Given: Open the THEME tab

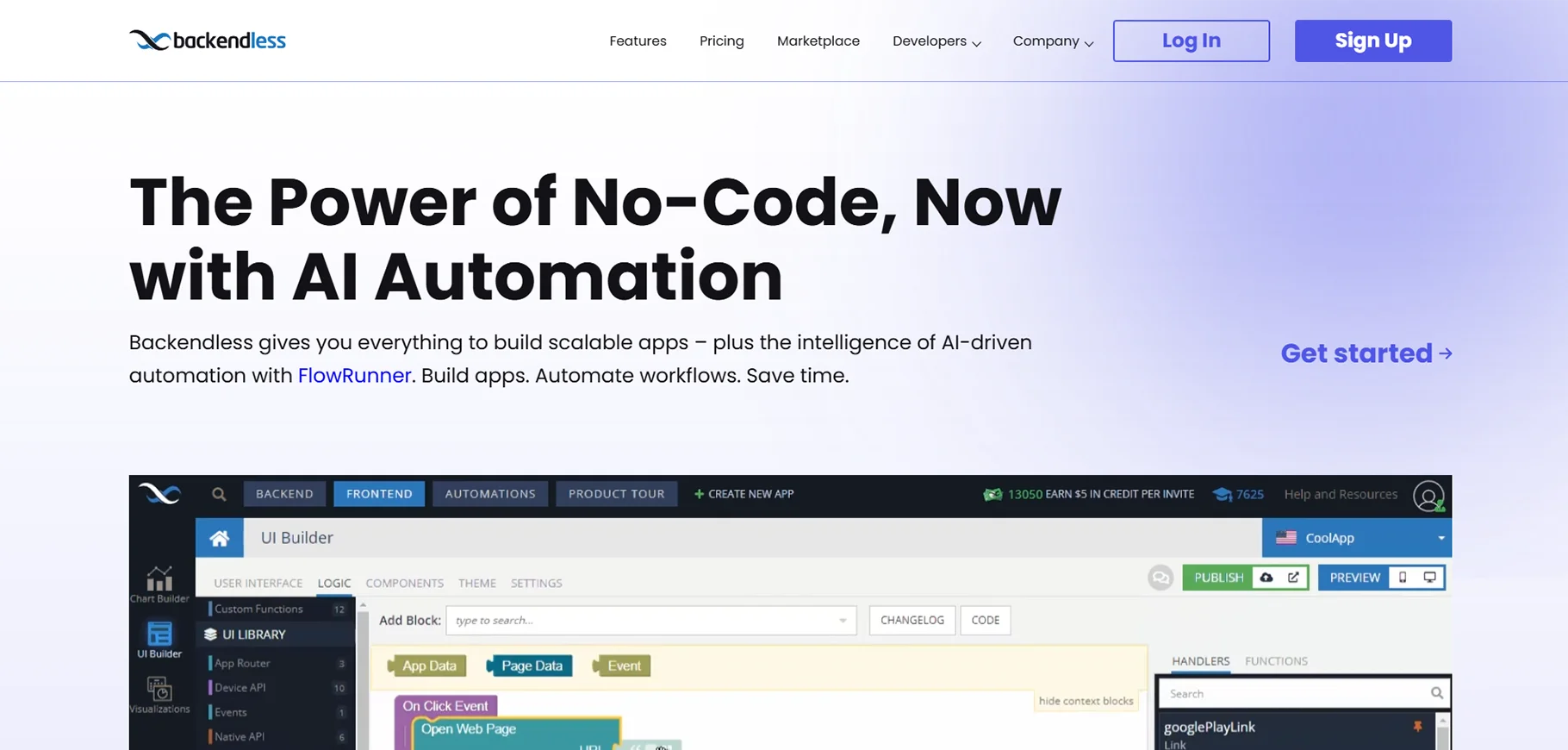Looking at the screenshot, I should pos(477,584).
